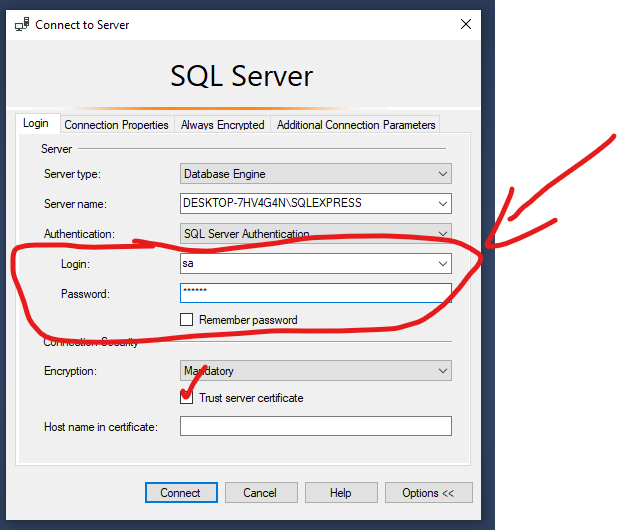Click the Cancel button
617x530 pixels.
(260, 493)
